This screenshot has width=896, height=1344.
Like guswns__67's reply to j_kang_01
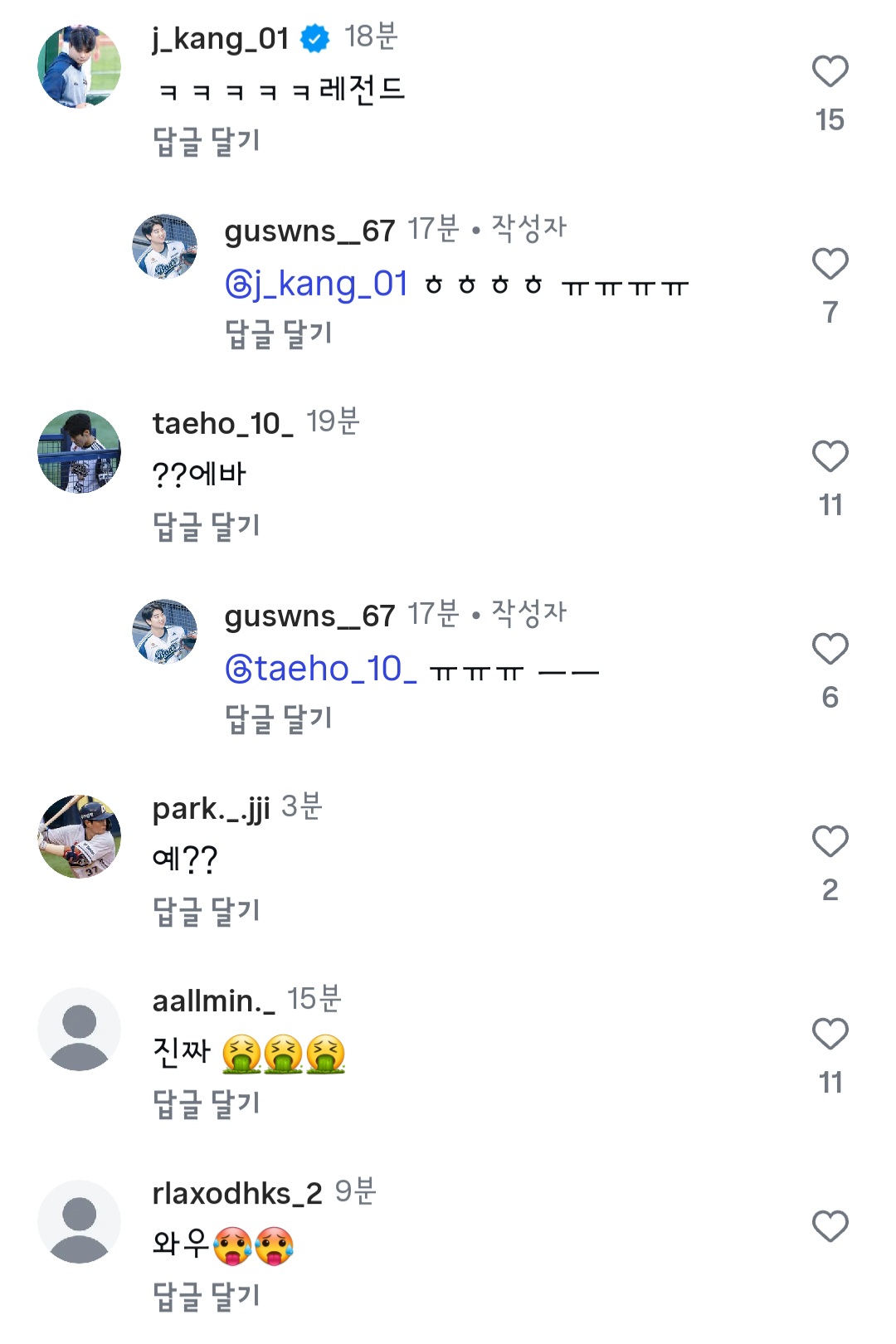[830, 264]
